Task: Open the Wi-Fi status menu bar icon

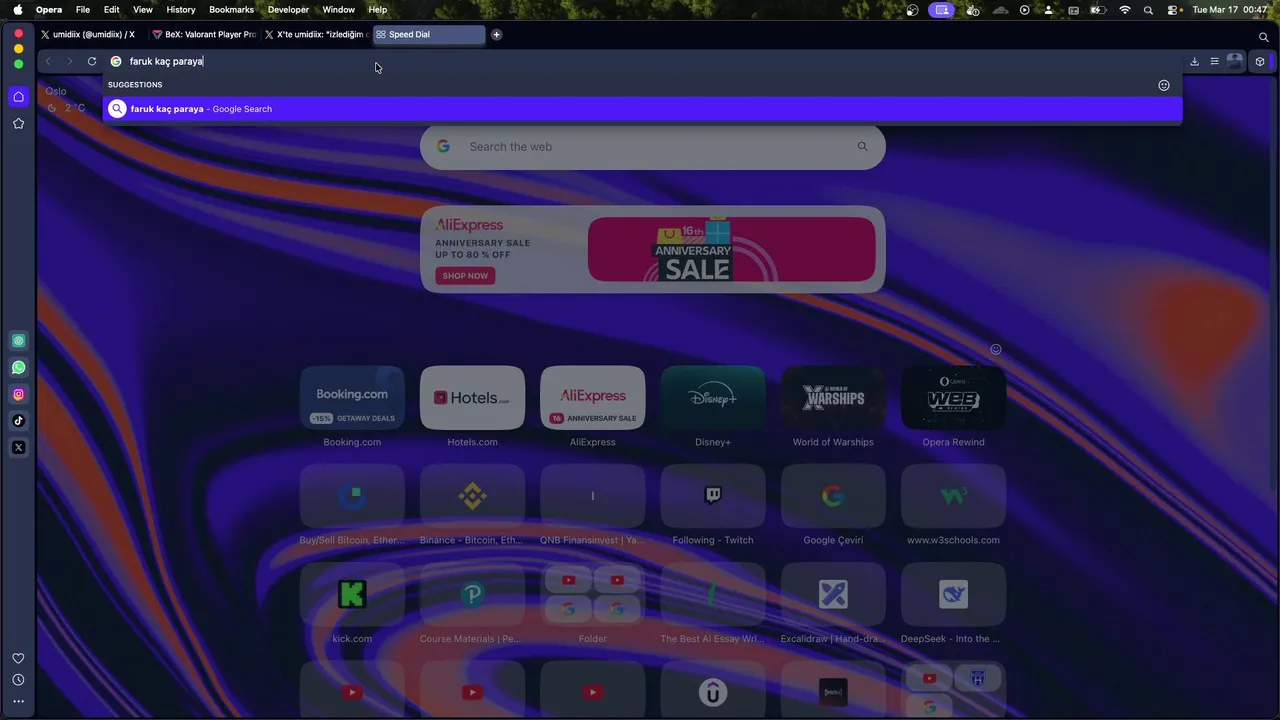Action: click(1125, 10)
